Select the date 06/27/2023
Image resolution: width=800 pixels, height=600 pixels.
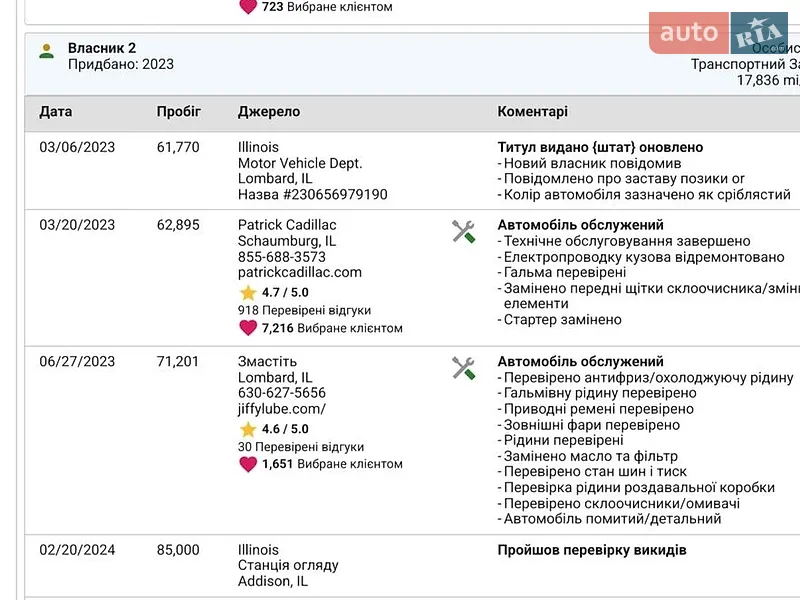coord(77,362)
